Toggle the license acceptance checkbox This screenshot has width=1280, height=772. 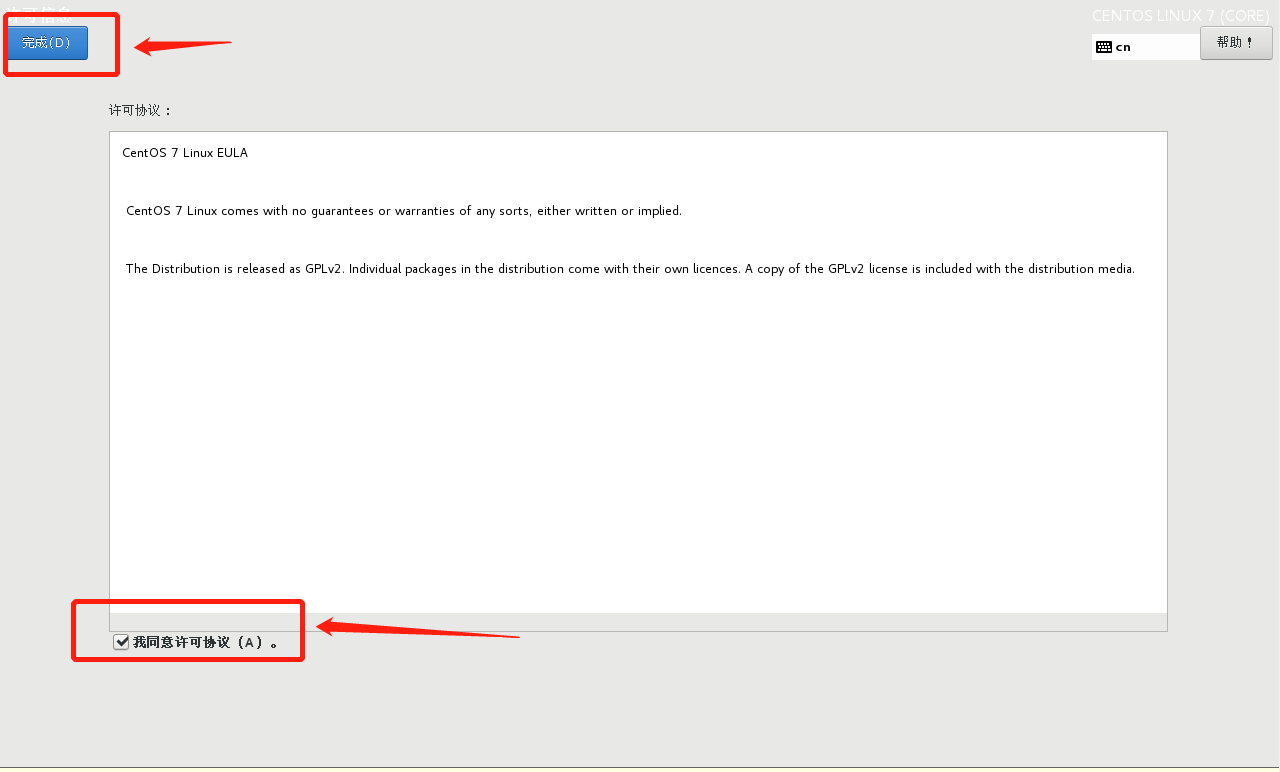(120, 641)
